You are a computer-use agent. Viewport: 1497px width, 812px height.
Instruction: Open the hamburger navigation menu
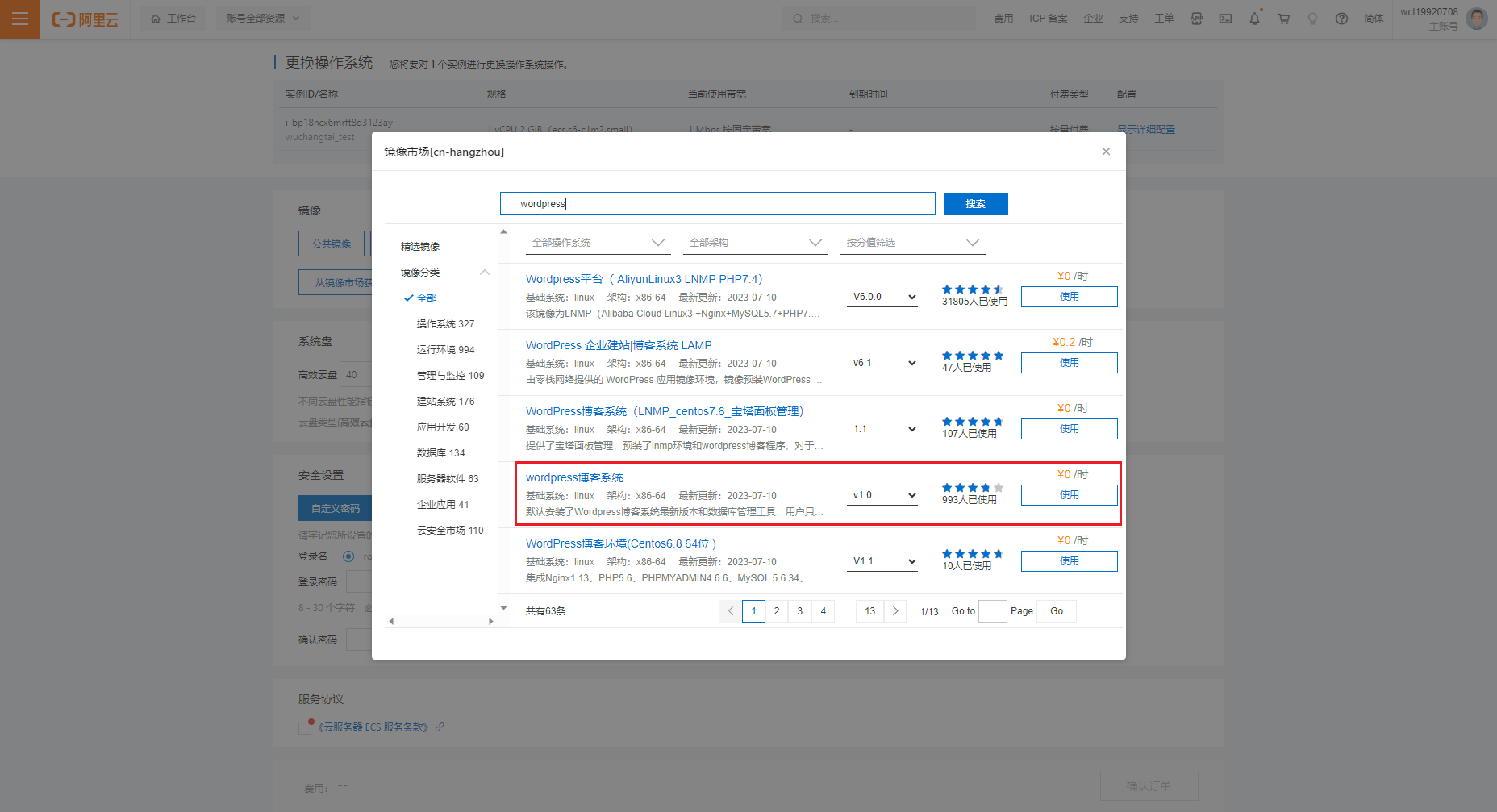click(20, 19)
